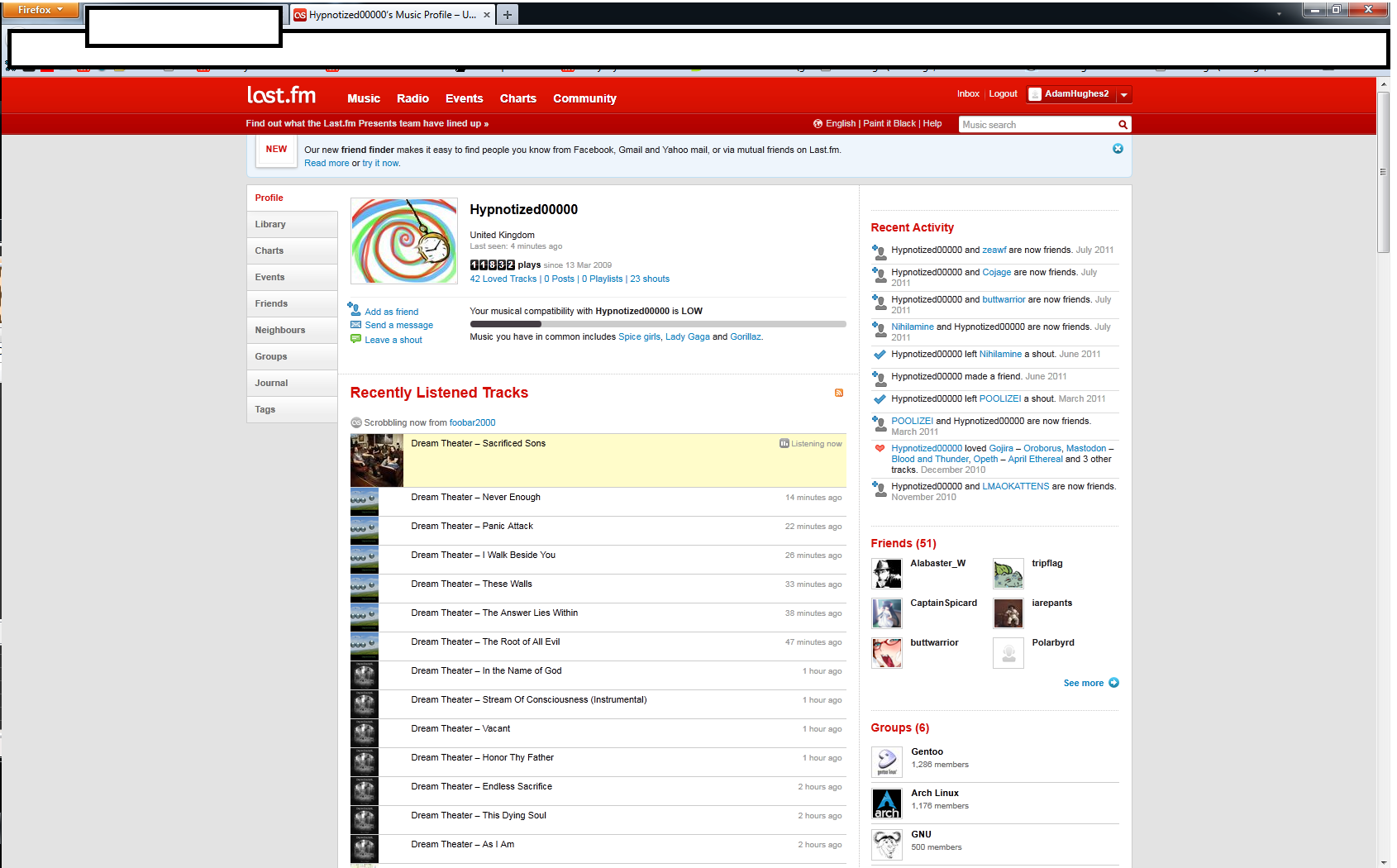Toggle the Paint it Black theme
The image size is (1397, 868).
coord(889,124)
